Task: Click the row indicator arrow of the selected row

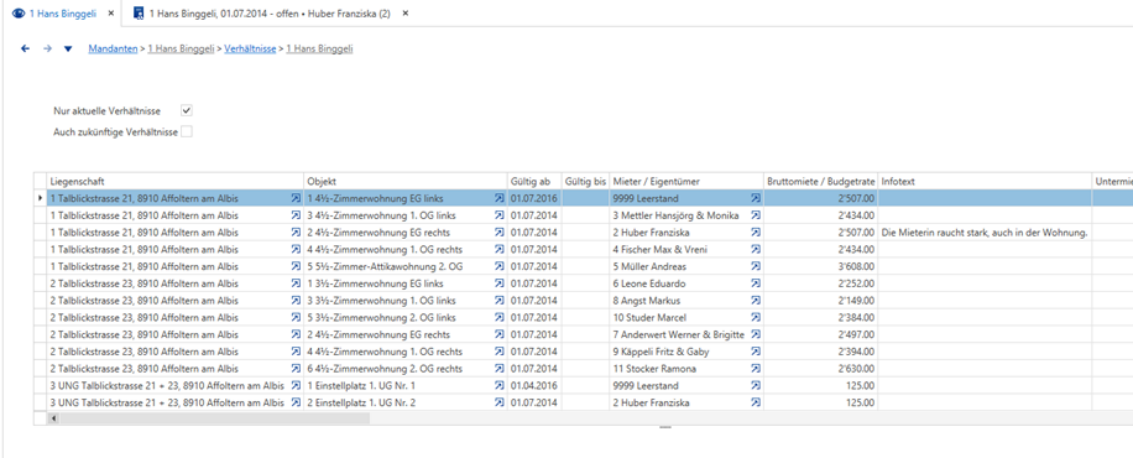Action: point(40,198)
